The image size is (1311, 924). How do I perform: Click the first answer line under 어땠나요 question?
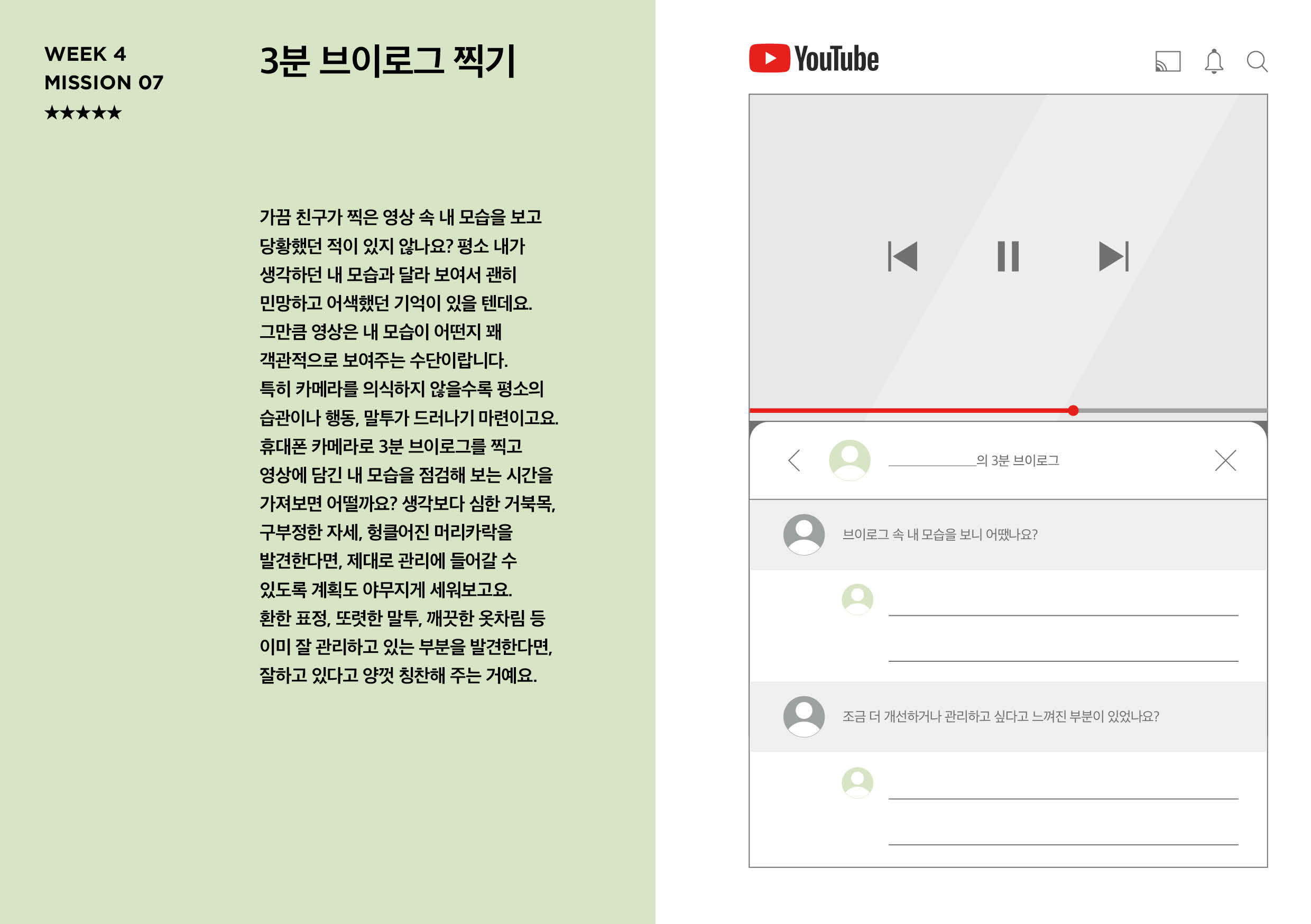(1063, 615)
